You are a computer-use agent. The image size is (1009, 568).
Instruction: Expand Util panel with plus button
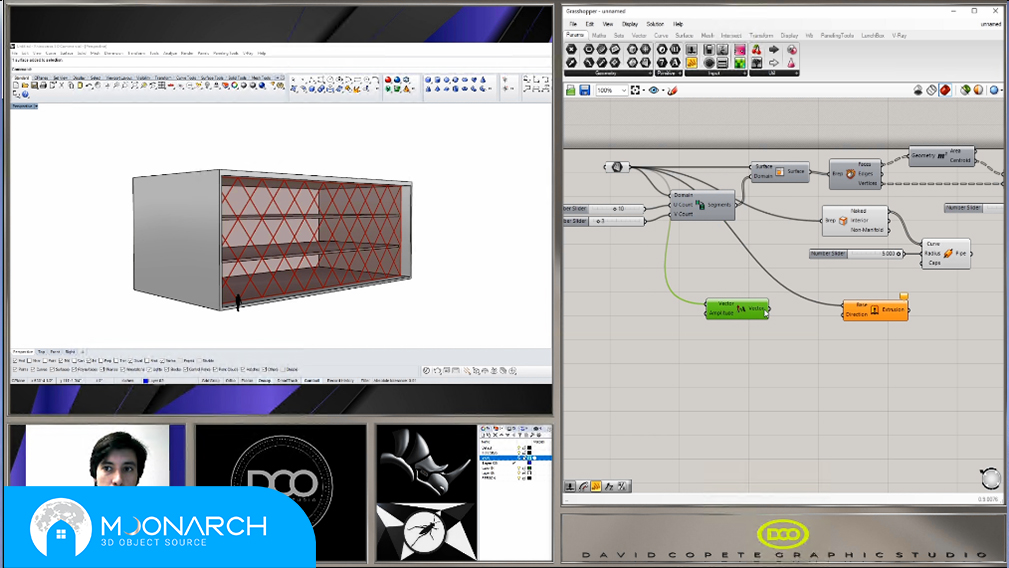pos(797,73)
